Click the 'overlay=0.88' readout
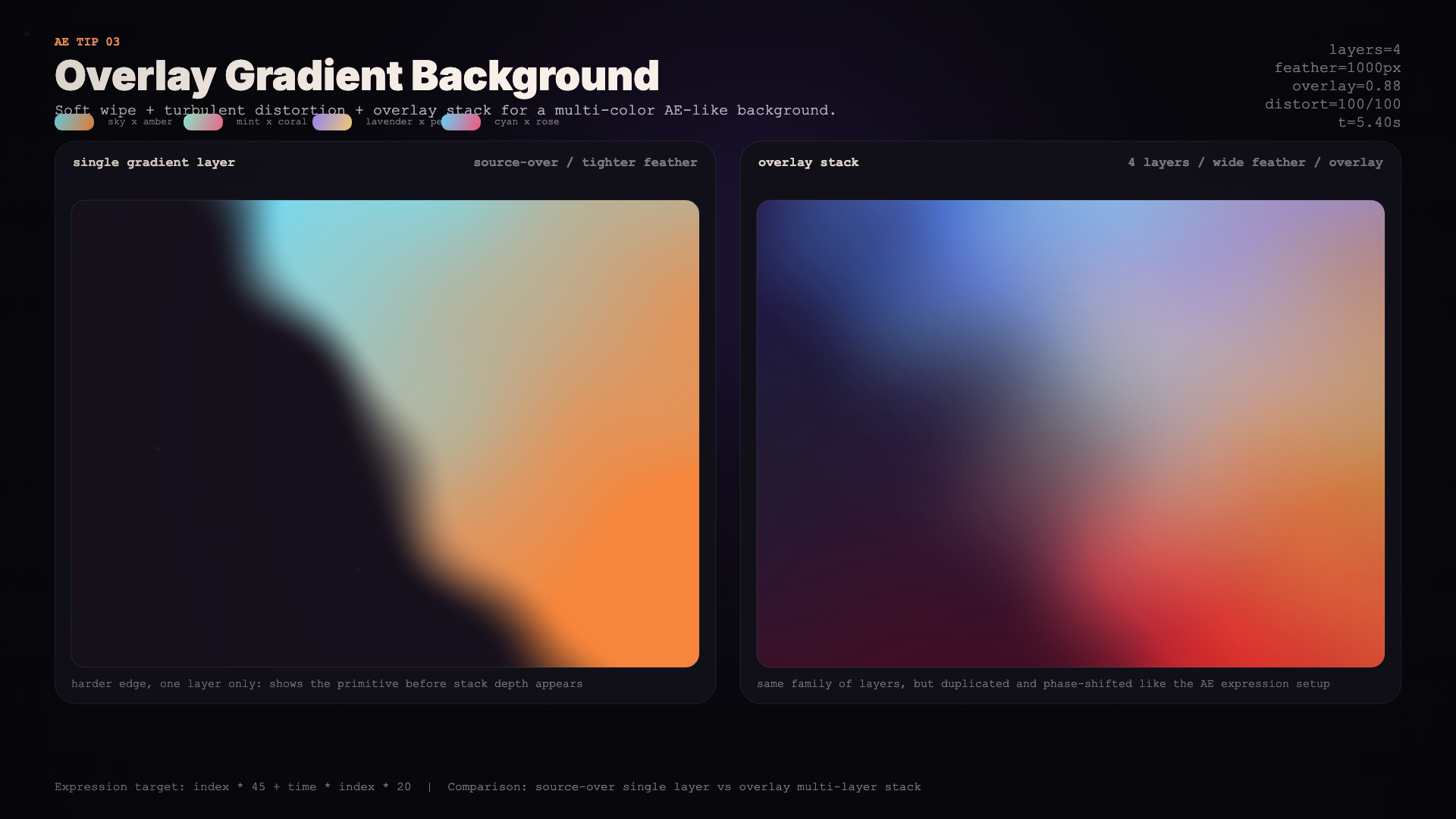The image size is (1456, 819). [1347, 86]
